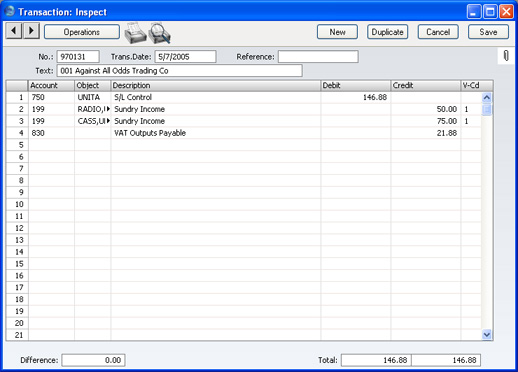Click V-Cd value 1 in row 3
Viewport: 518px width, 372px height.
coord(466,121)
